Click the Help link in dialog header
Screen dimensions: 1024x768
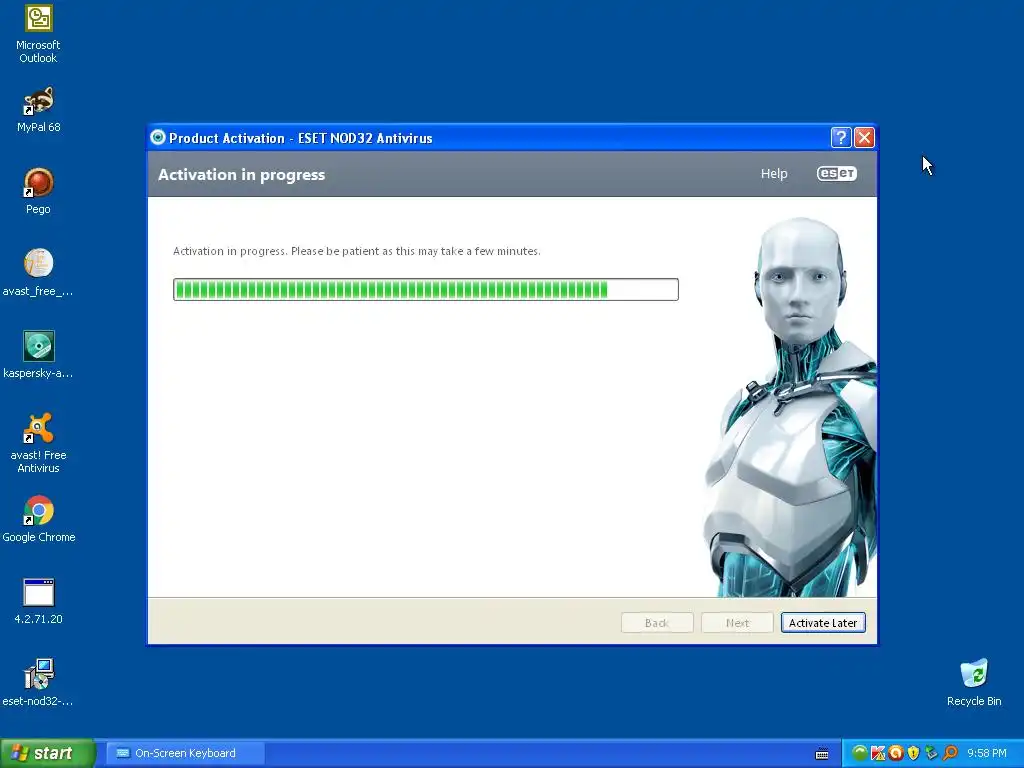(x=774, y=174)
